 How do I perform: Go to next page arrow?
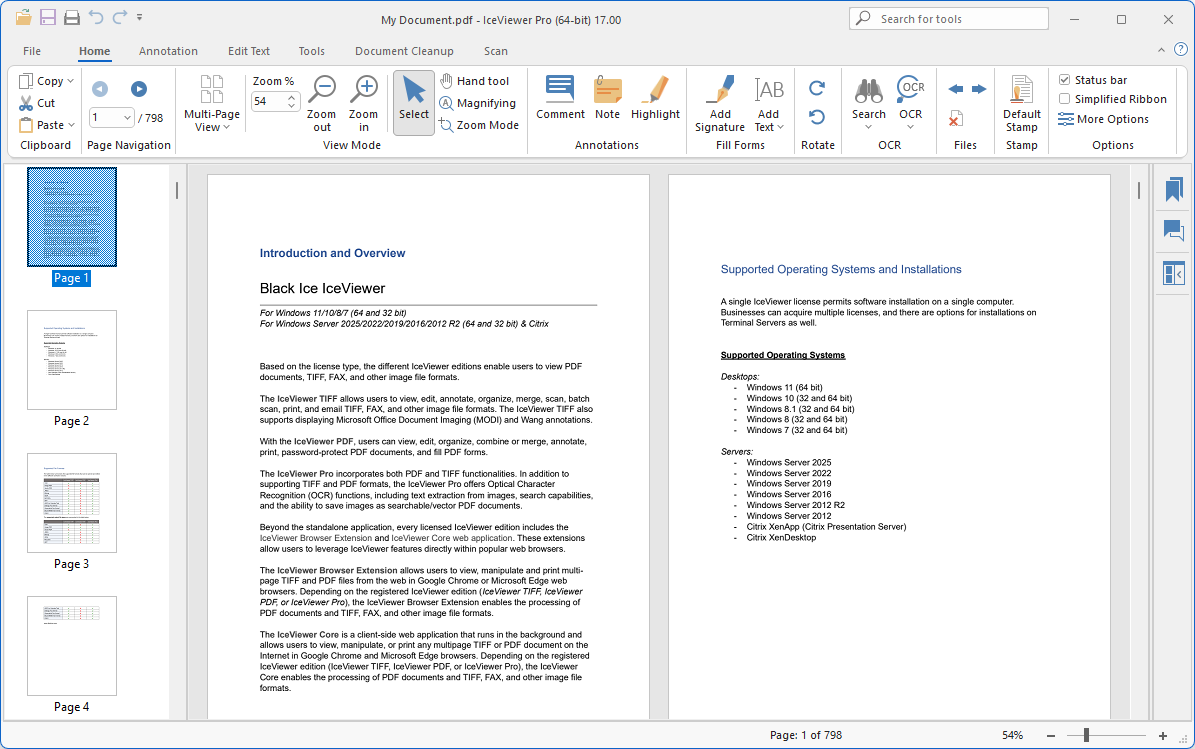click(139, 89)
